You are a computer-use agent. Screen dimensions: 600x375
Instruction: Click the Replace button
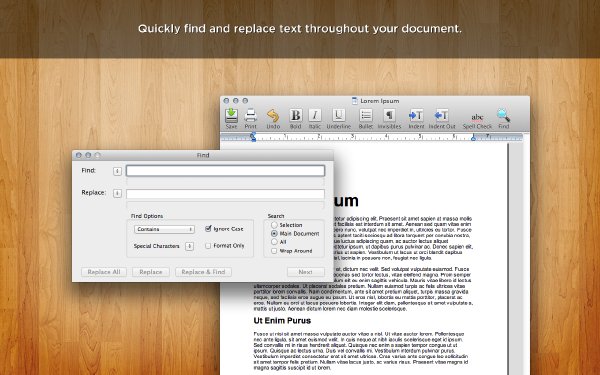[151, 272]
